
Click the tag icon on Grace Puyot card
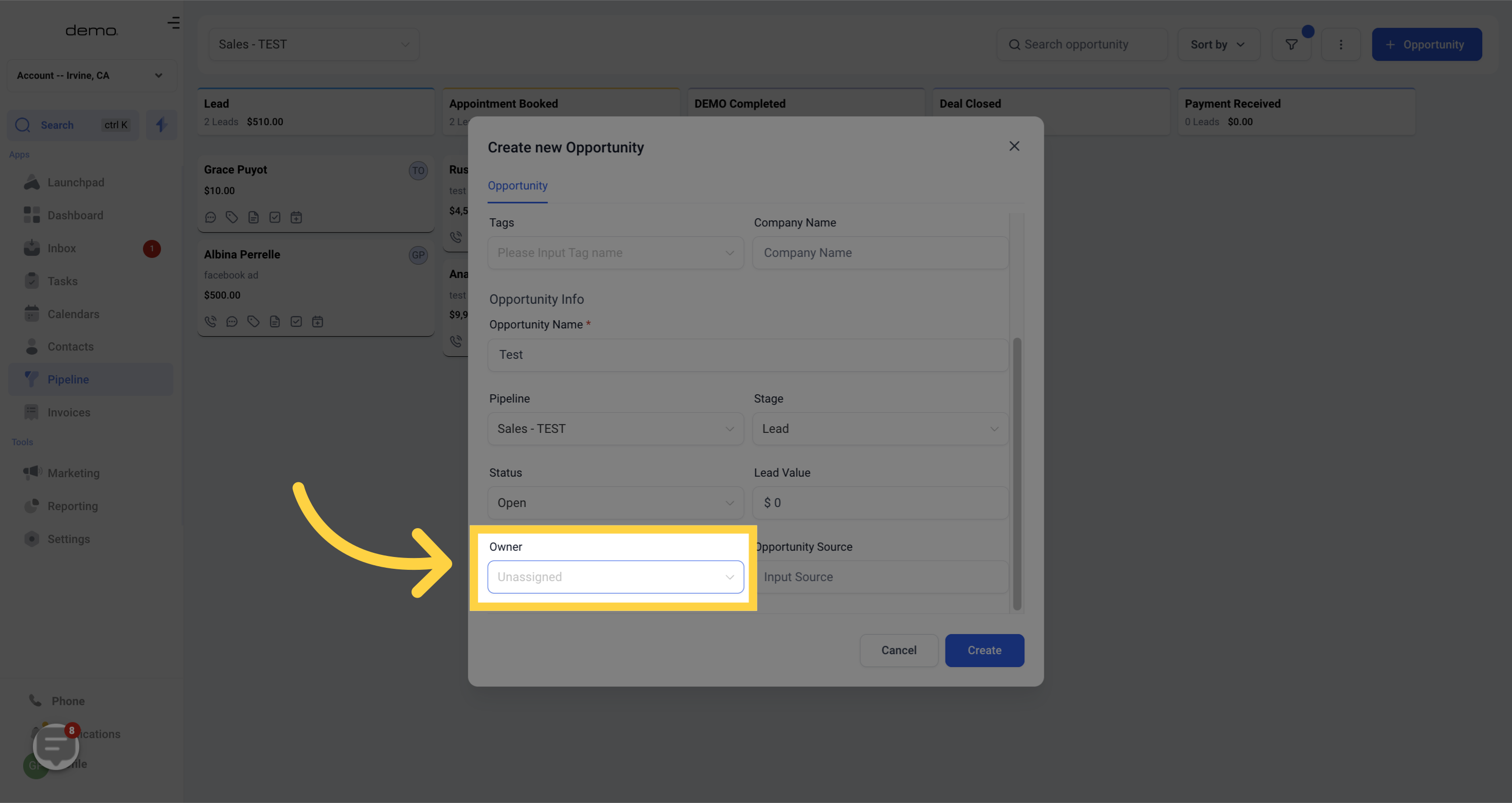(x=232, y=217)
